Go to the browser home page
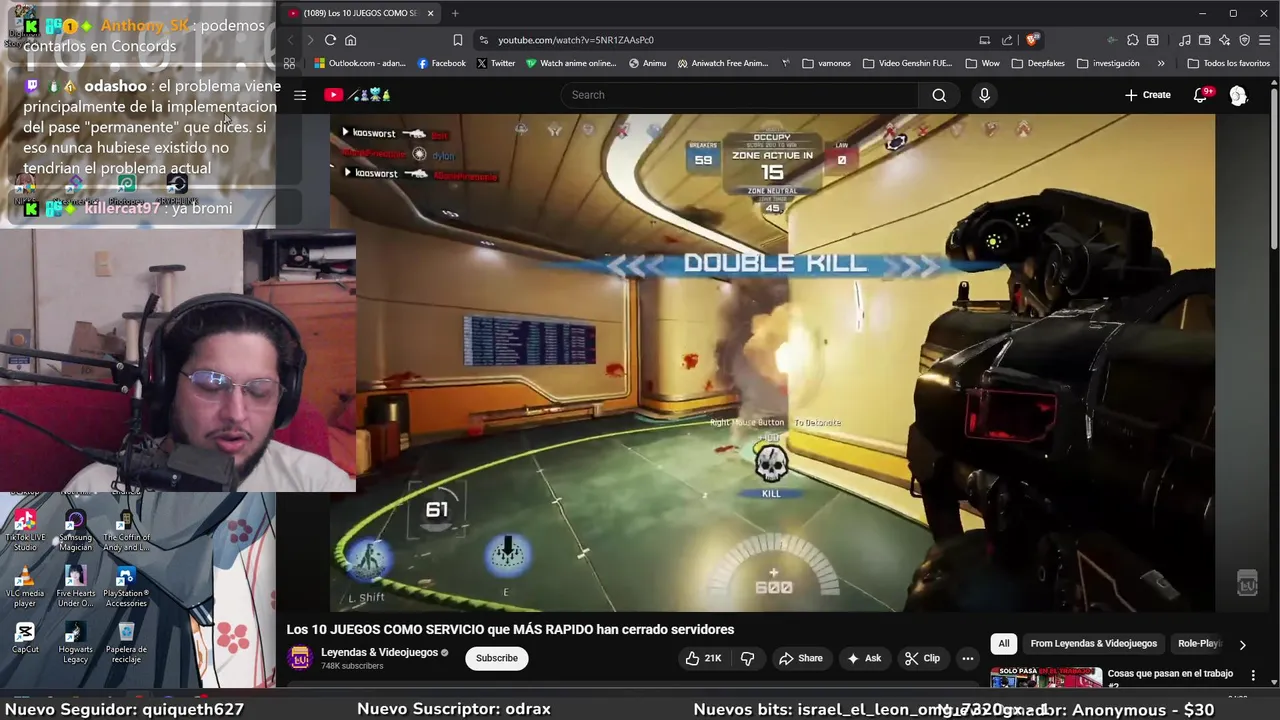 (350, 40)
